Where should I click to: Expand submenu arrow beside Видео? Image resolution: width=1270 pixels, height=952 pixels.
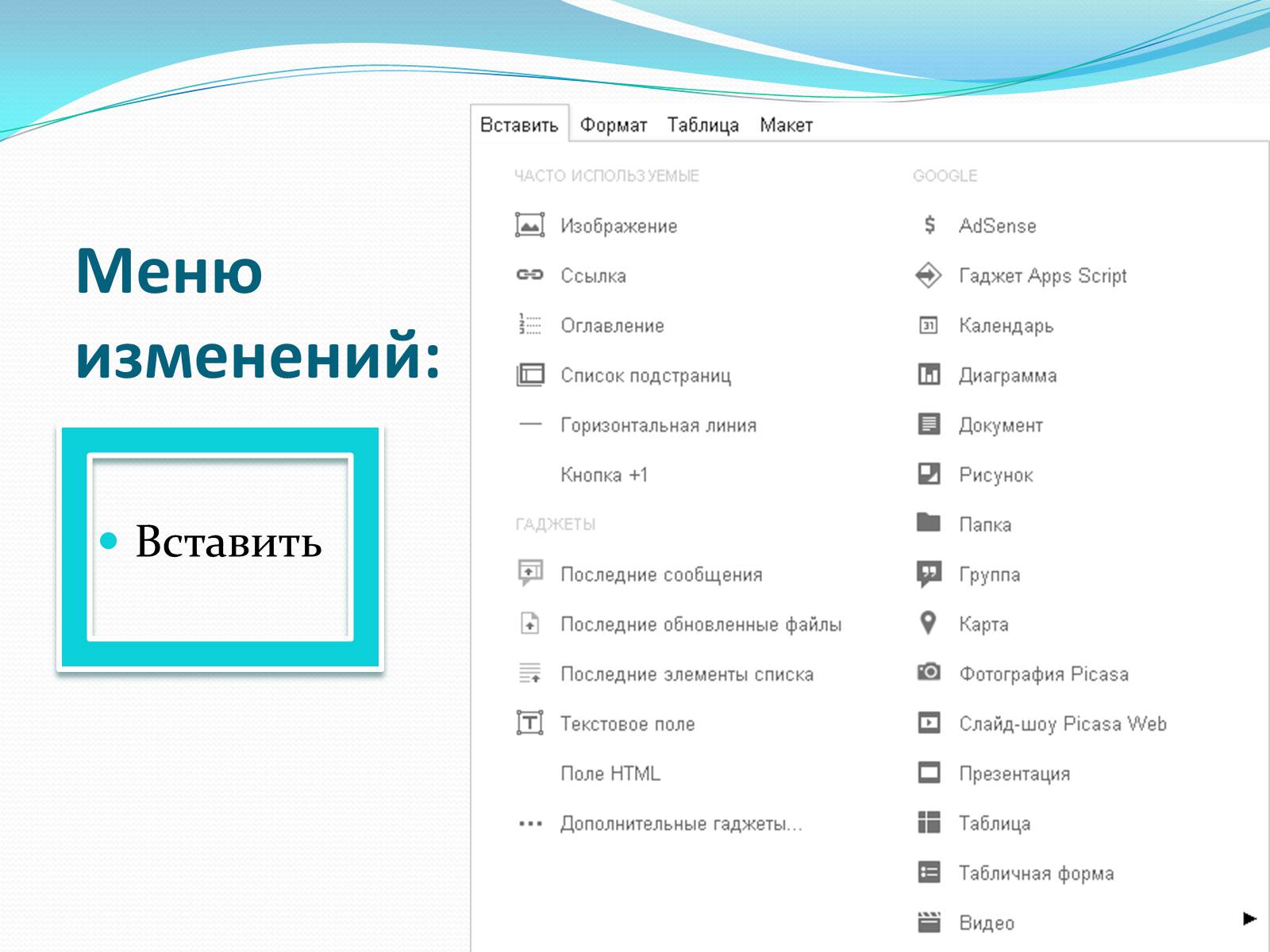[x=1249, y=919]
